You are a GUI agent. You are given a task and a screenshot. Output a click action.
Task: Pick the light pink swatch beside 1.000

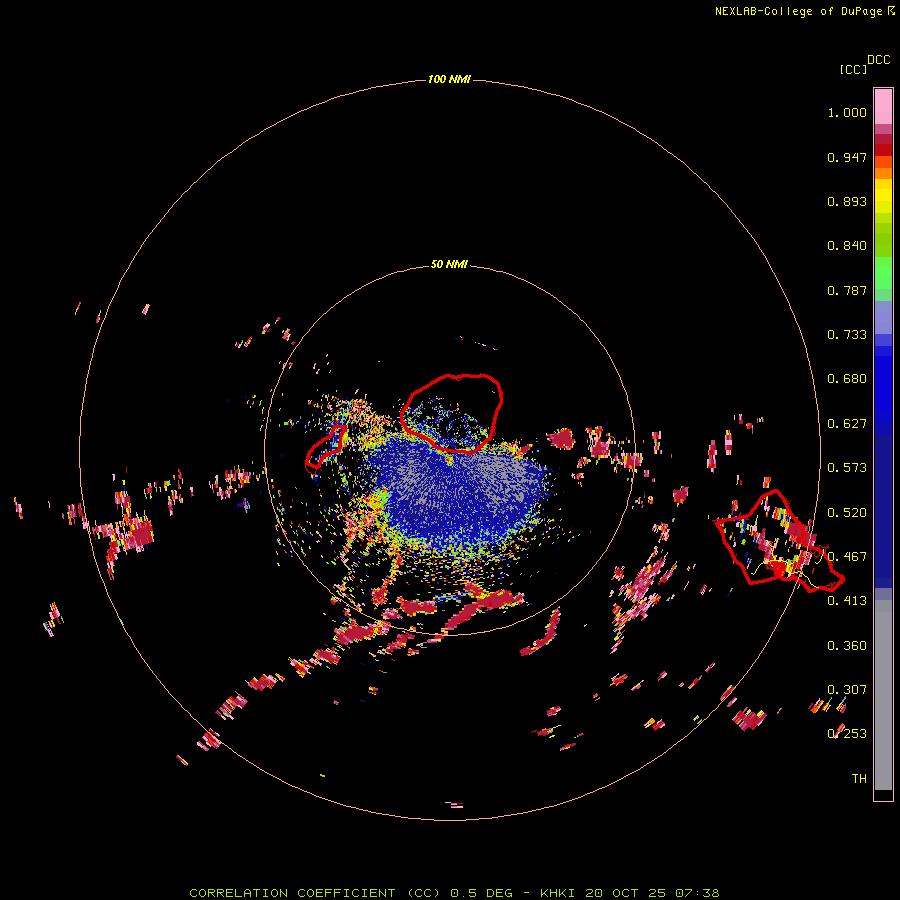pos(883,107)
